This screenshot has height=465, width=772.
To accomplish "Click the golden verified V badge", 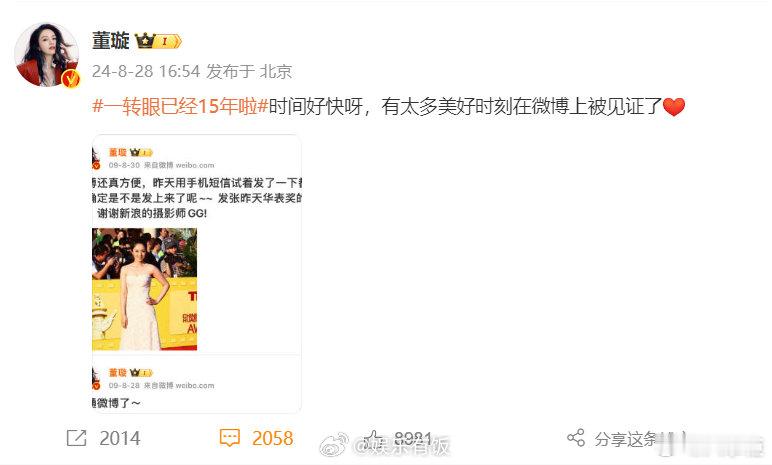I will (x=71, y=78).
